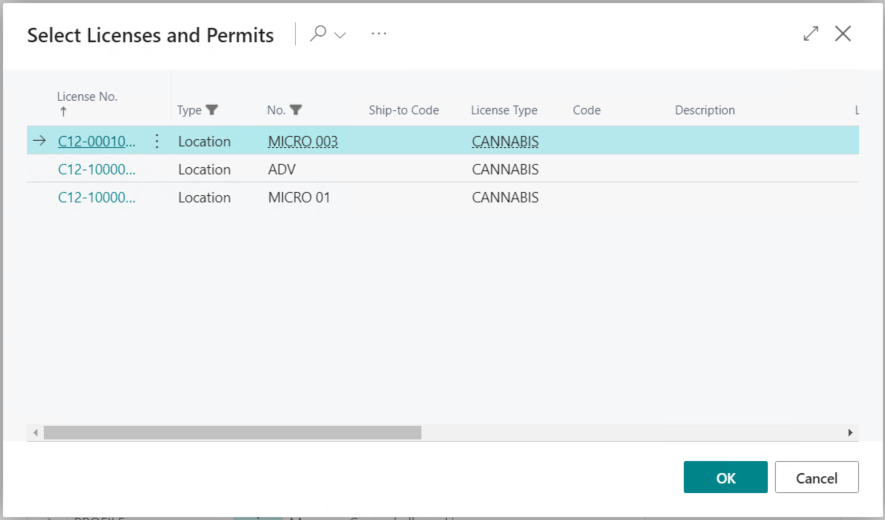Select the ADV cell
The image size is (885, 520).
[282, 169]
